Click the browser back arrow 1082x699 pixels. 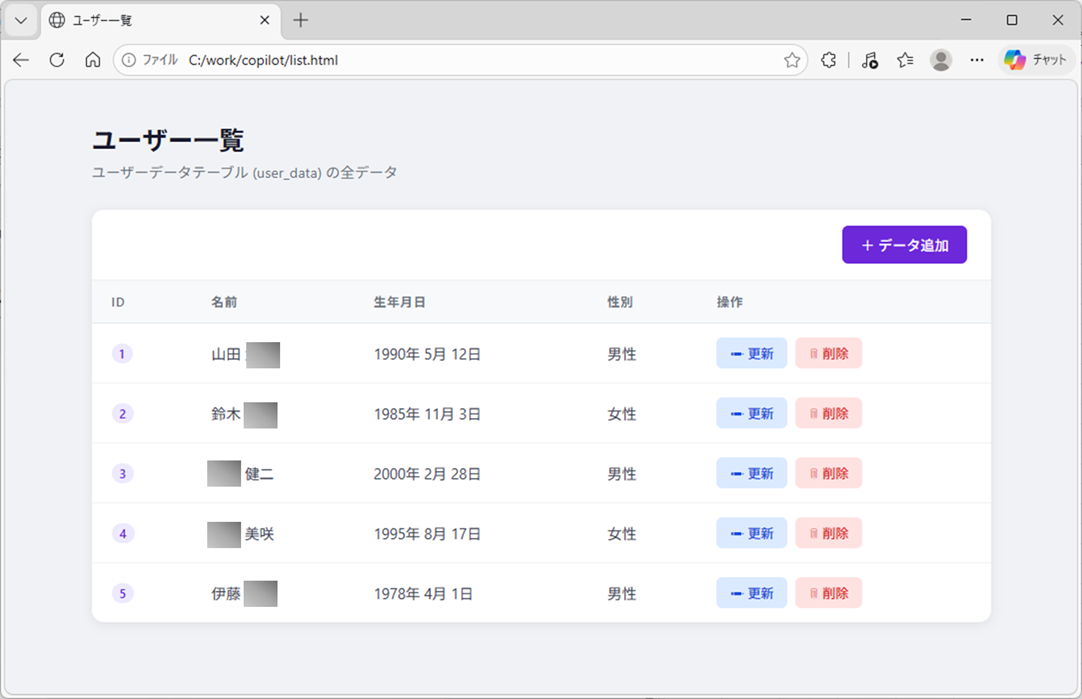[x=21, y=60]
